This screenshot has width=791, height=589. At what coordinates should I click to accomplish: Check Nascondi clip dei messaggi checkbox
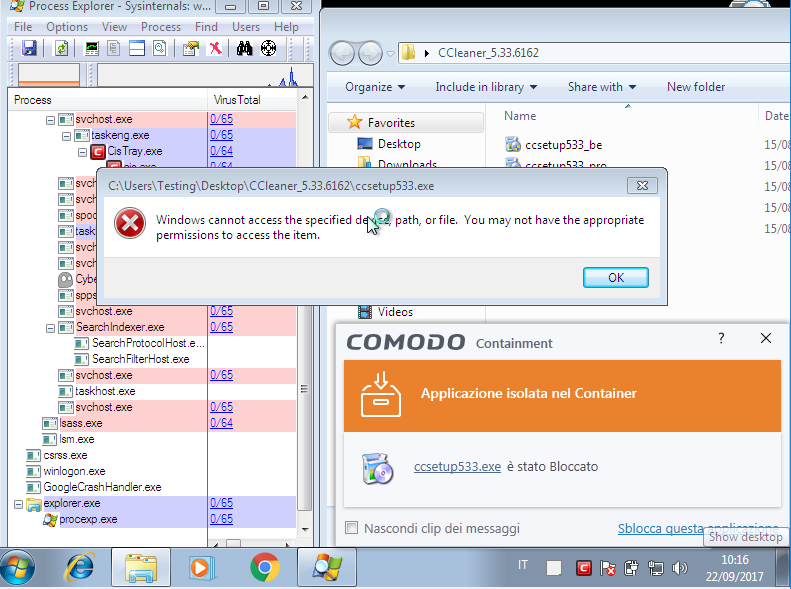352,528
